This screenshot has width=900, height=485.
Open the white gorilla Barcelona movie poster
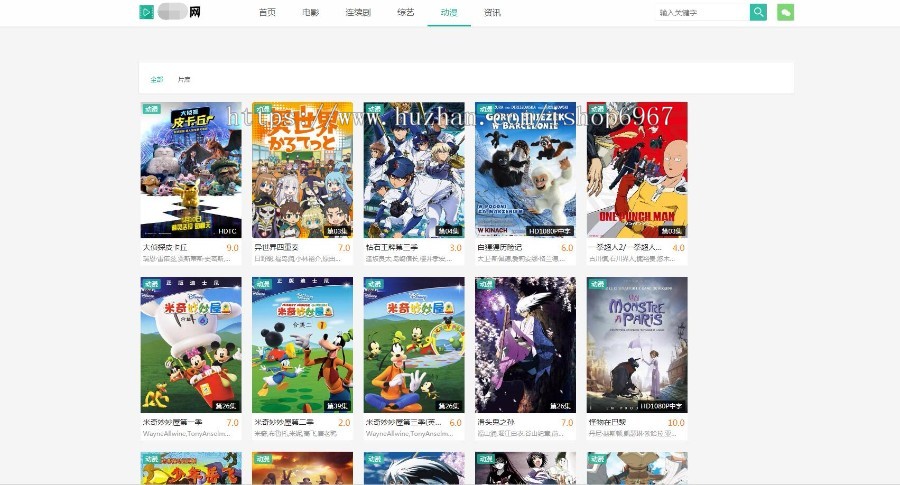[x=525, y=170]
